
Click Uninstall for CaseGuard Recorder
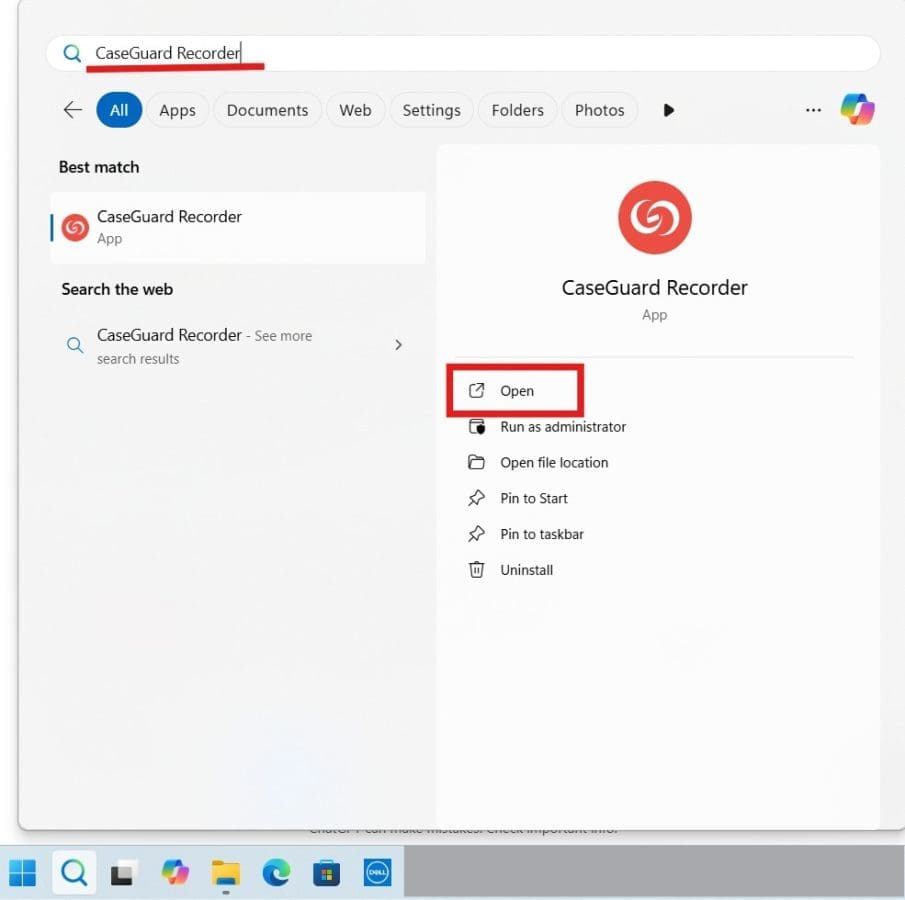click(526, 570)
